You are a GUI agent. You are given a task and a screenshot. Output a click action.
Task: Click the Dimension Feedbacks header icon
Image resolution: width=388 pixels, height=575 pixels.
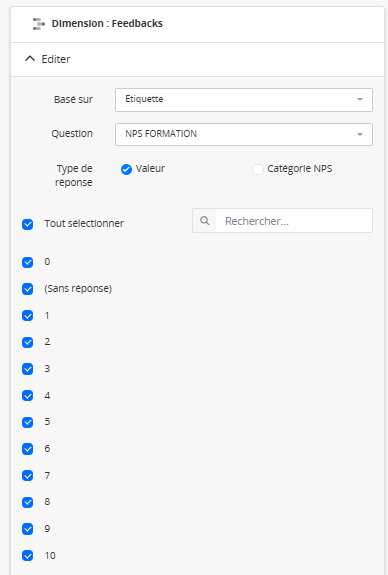tap(39, 24)
